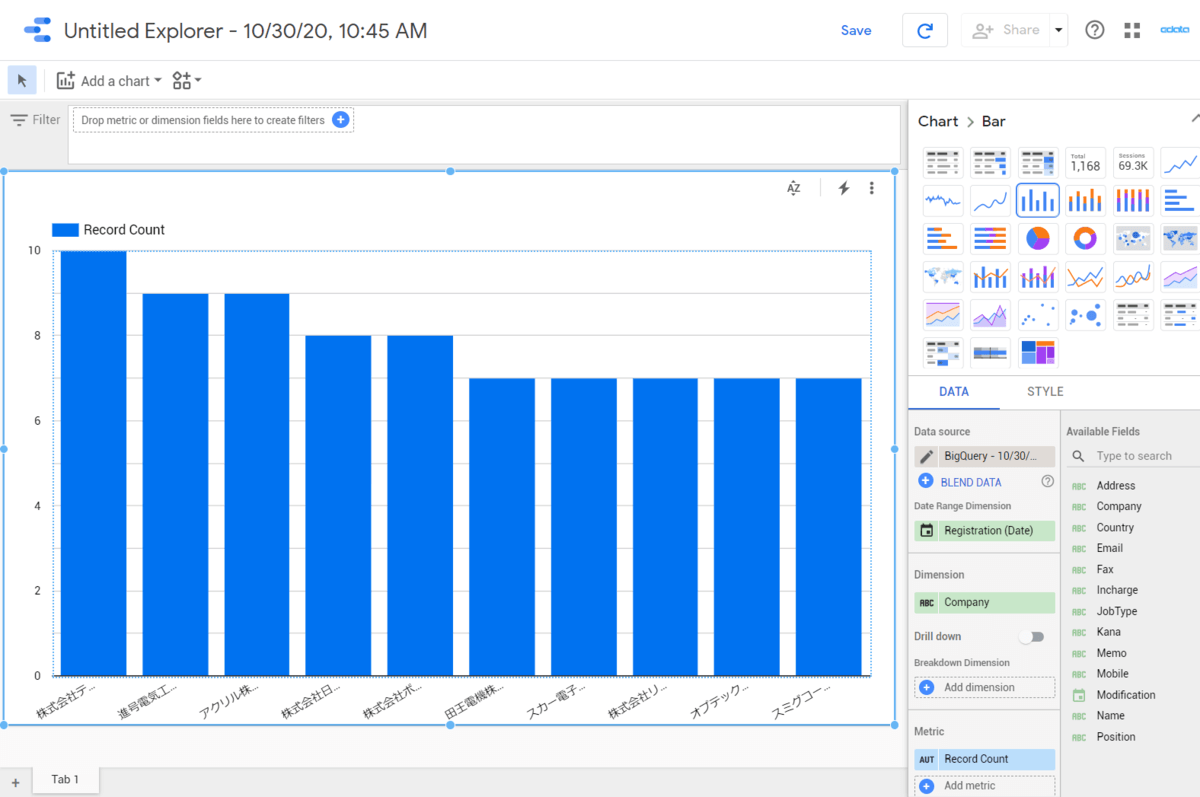Screen dimensions: 1200x797
Task: Open chart three-dot more options menu
Action: point(872,188)
